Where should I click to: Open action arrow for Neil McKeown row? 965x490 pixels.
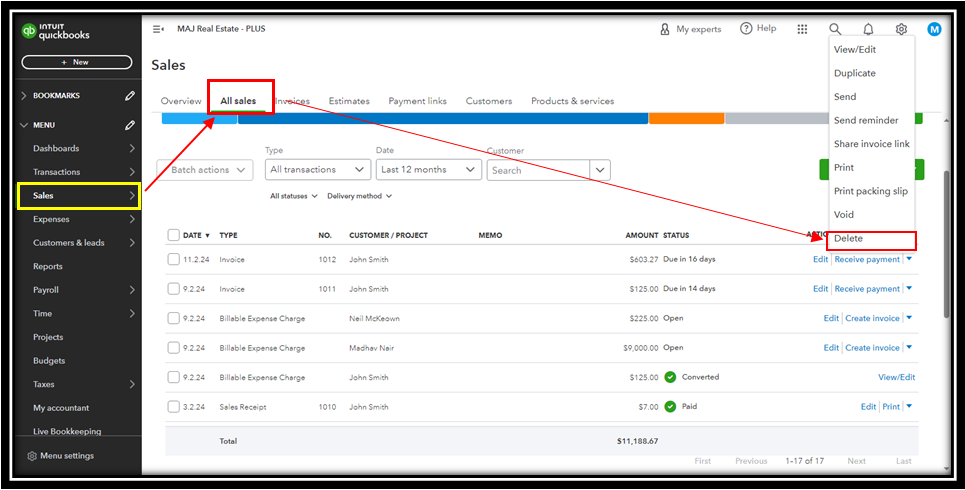(909, 318)
